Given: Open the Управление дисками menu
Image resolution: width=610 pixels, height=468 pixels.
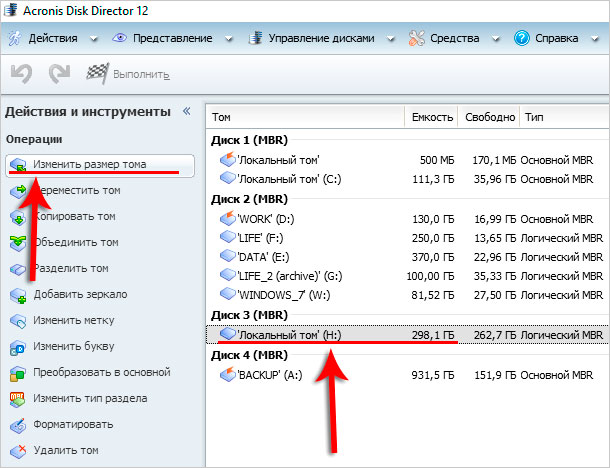Looking at the screenshot, I should tap(321, 38).
